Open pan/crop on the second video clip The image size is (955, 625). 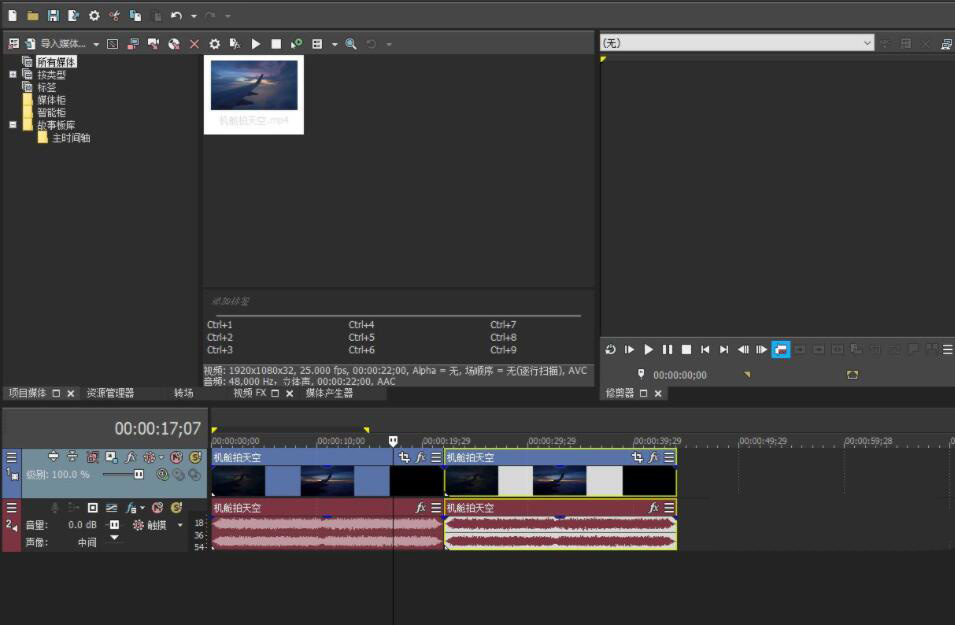pos(637,457)
